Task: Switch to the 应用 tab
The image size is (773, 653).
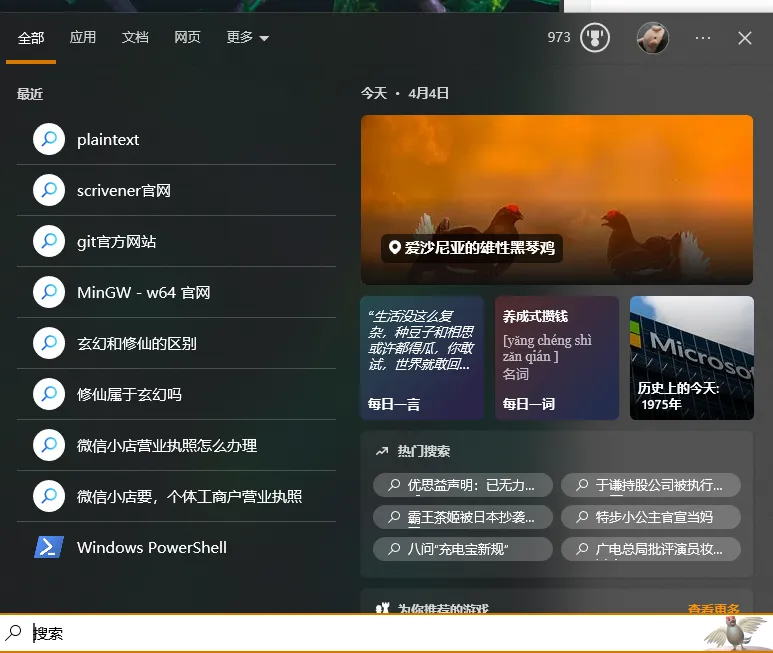Action: 82,37
